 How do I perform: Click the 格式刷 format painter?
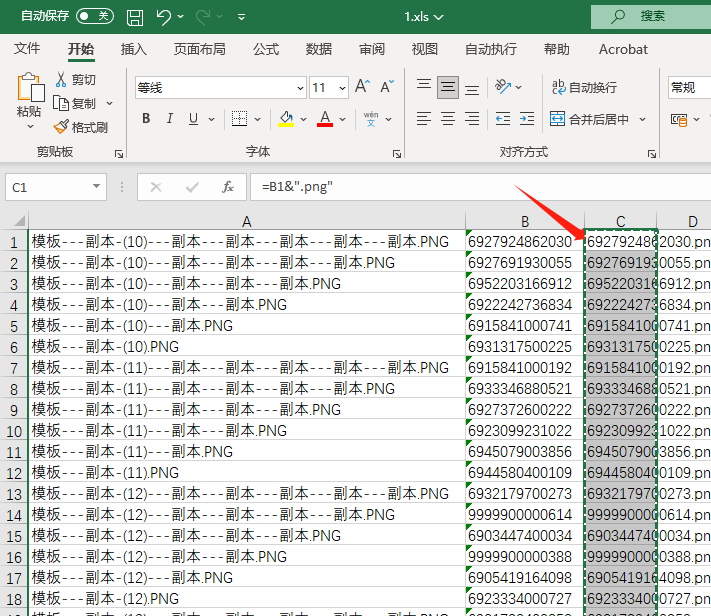coord(81,127)
